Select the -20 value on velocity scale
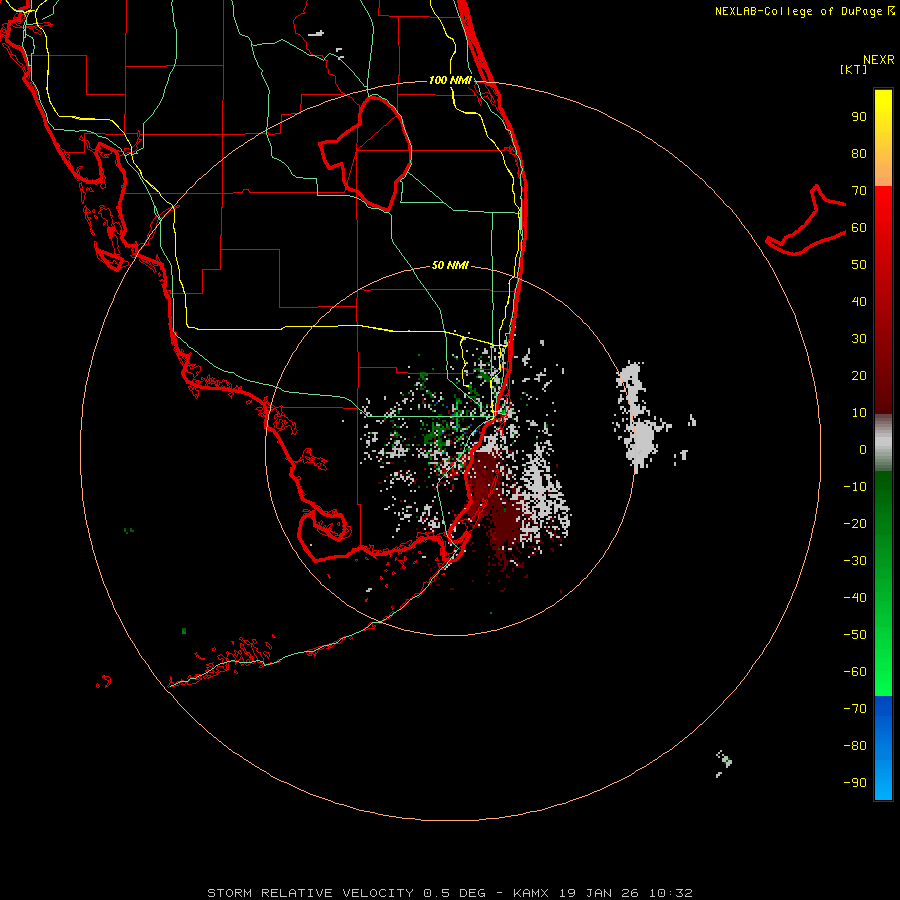This screenshot has width=900, height=900. (x=855, y=524)
